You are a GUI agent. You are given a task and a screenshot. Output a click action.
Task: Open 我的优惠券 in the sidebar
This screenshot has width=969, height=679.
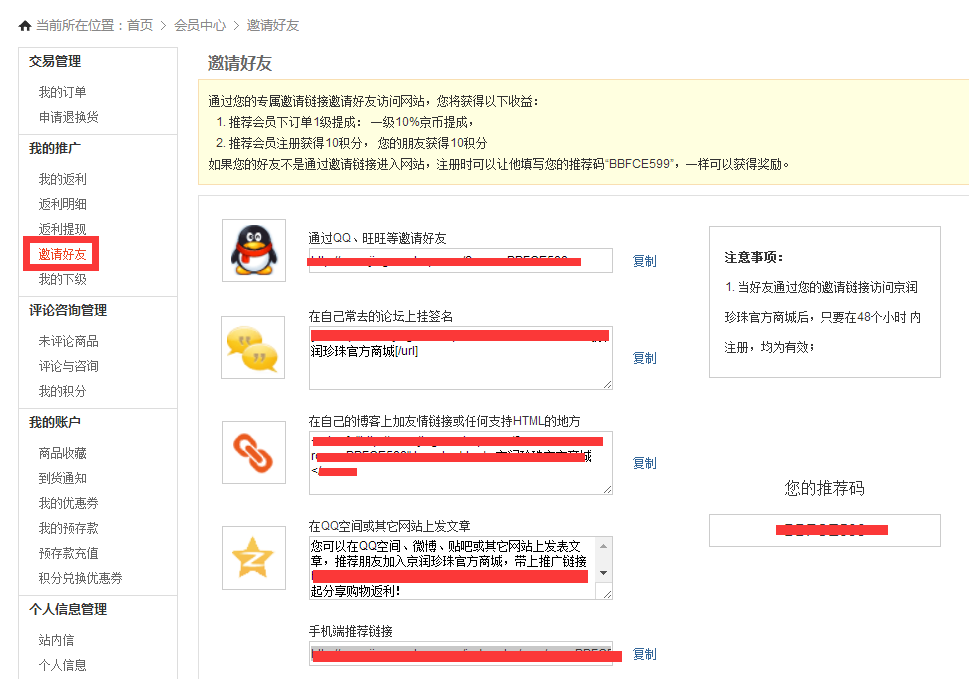pos(69,503)
